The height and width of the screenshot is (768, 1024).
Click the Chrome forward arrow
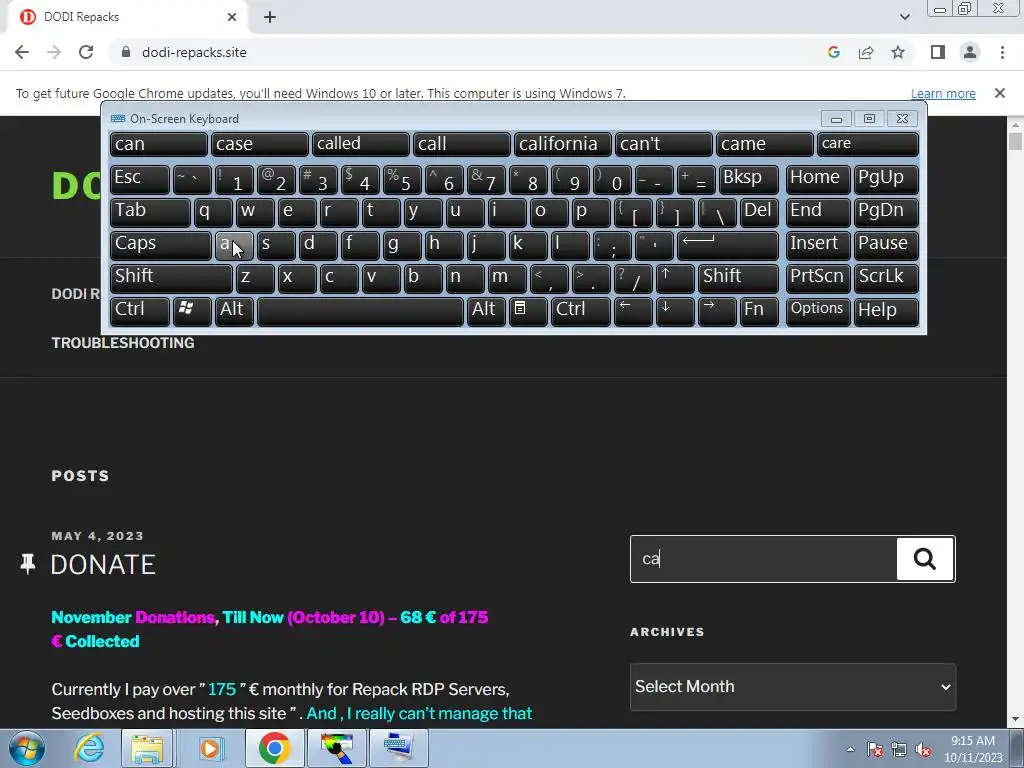(54, 52)
